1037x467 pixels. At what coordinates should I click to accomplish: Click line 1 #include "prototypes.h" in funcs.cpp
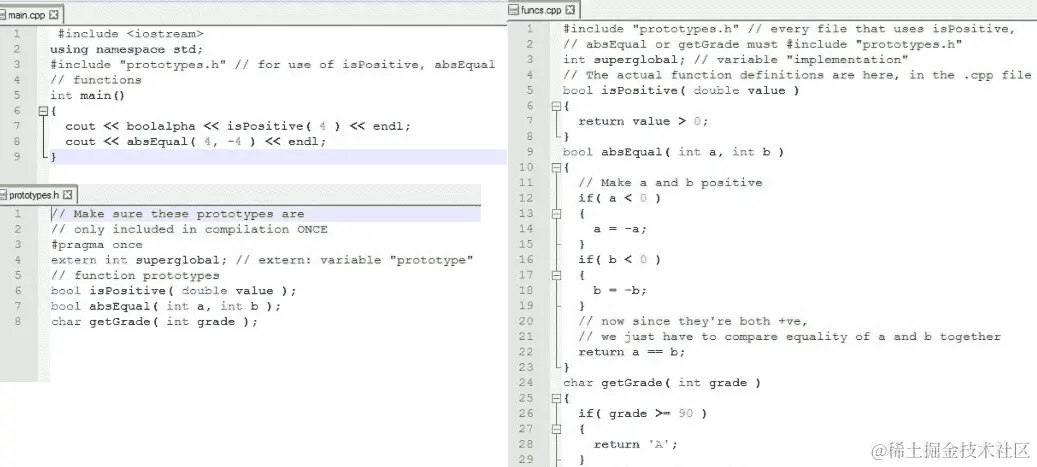(x=788, y=28)
